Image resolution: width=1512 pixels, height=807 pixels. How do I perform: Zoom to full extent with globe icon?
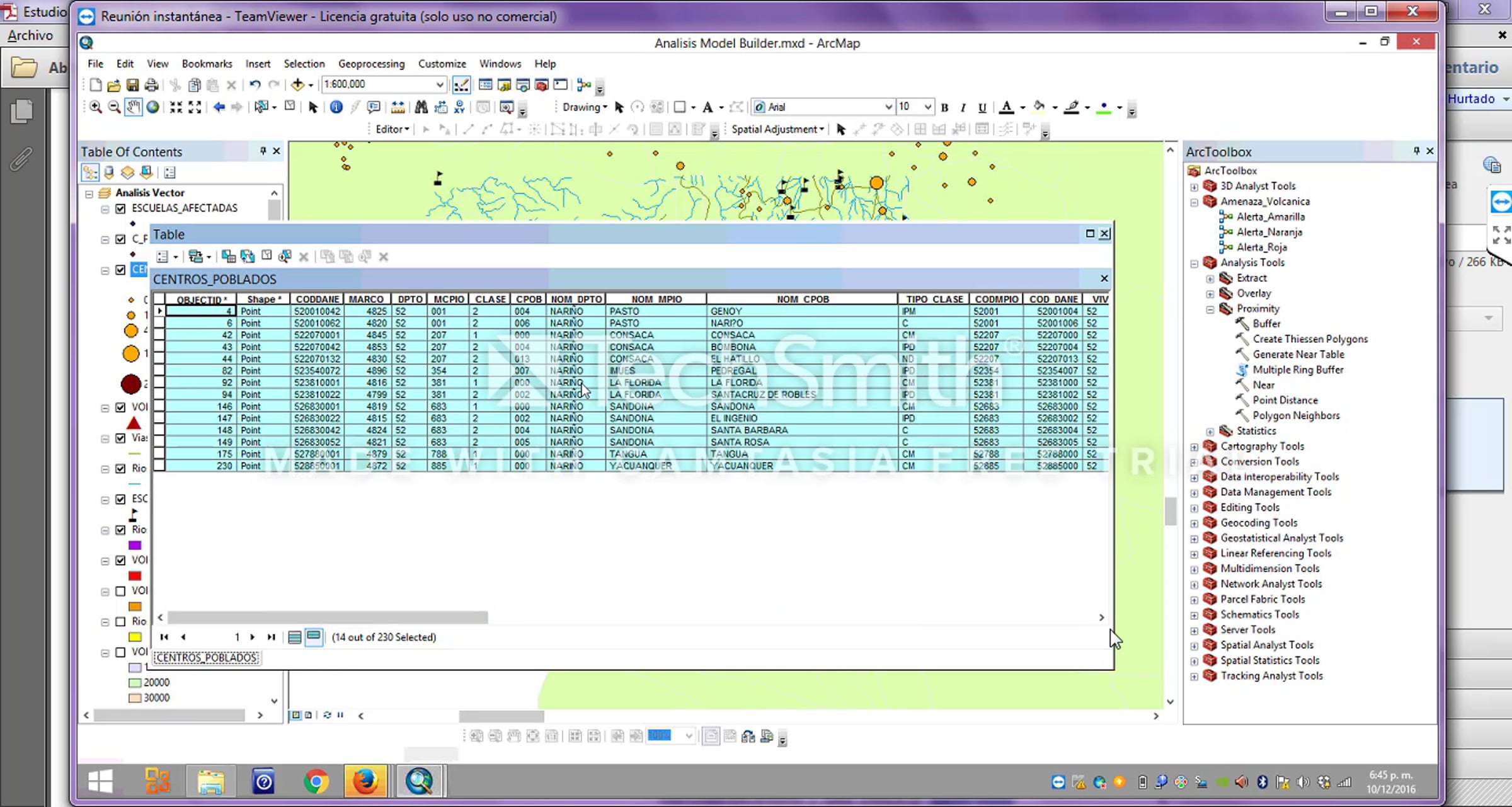(x=152, y=107)
